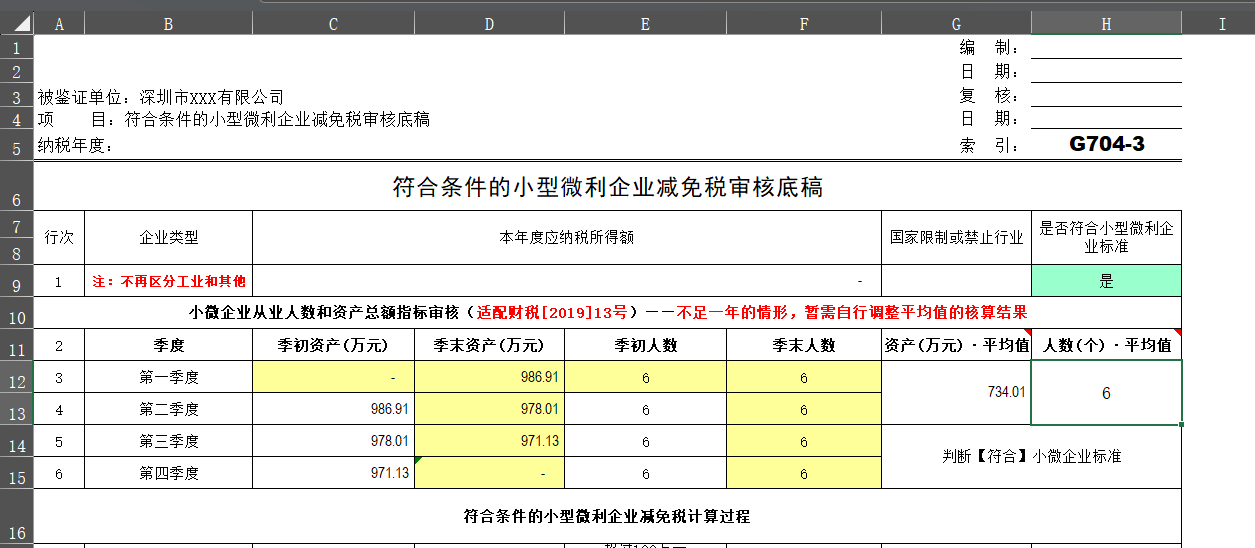Click the G704-3 index cell
Viewport: 1255px width, 548px height.
pos(1106,144)
